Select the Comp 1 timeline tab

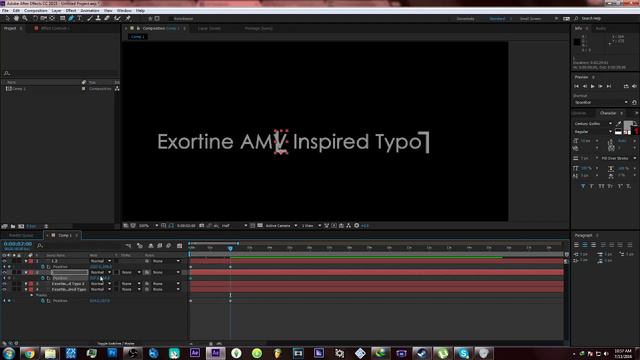point(64,236)
